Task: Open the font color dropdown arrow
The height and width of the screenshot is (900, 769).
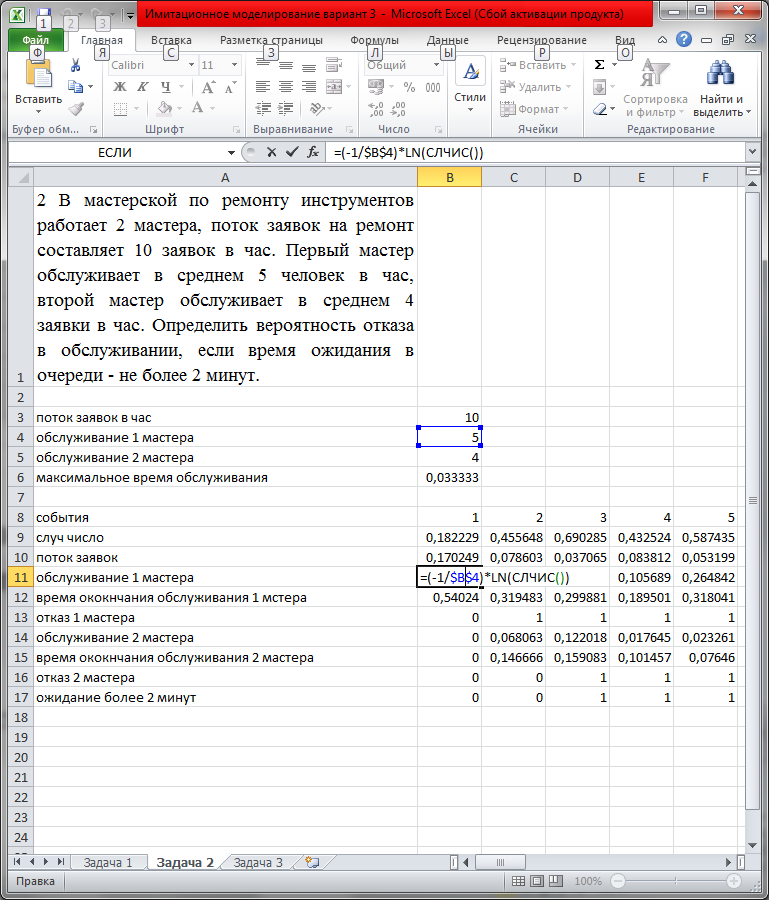Action: (212, 108)
